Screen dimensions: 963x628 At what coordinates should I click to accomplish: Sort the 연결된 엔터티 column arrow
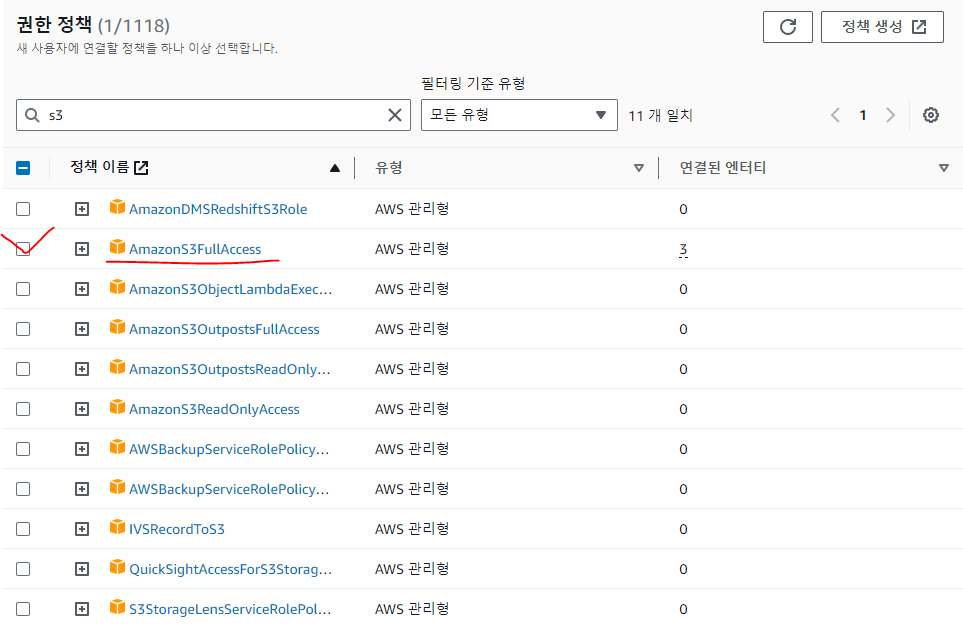coord(944,168)
